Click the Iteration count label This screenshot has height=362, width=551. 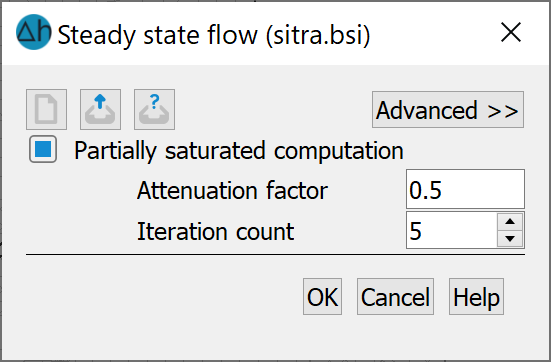(x=215, y=231)
